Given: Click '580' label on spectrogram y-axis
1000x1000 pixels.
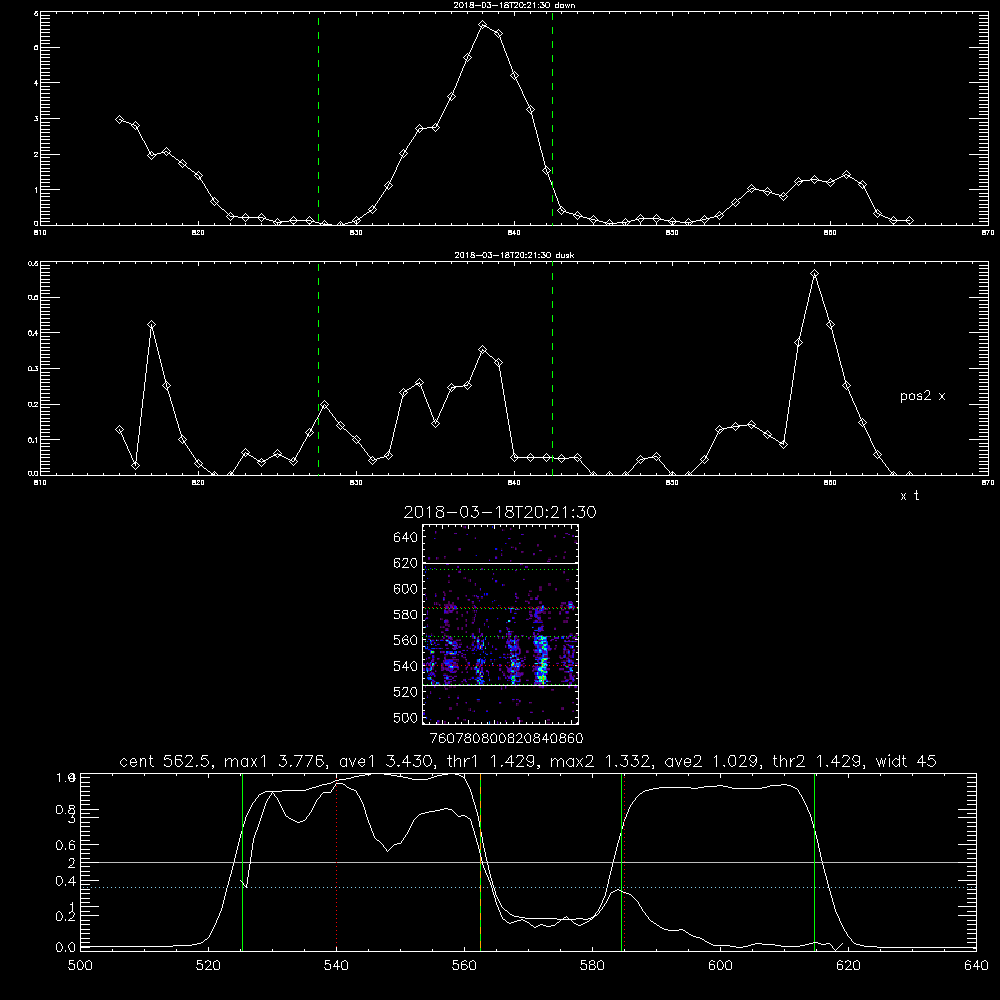Looking at the screenshot, I should coord(406,615).
